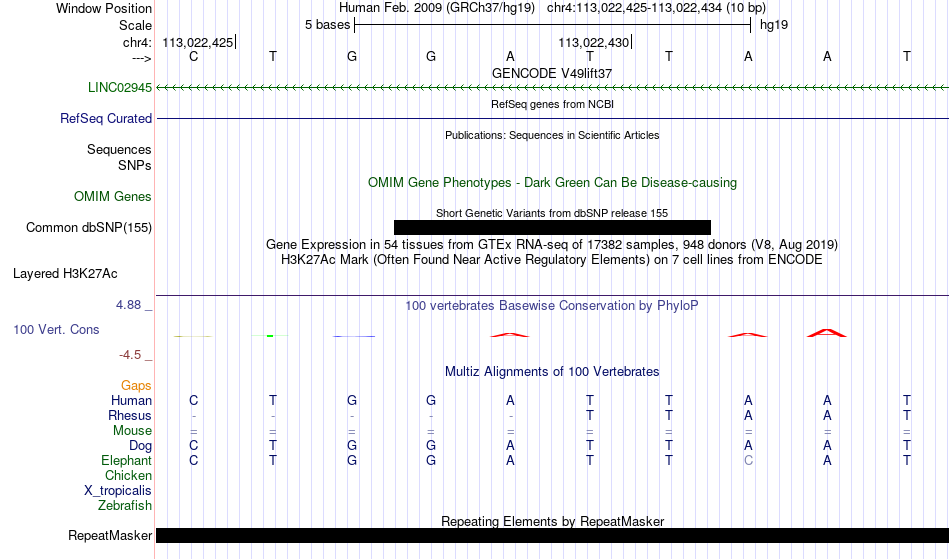
Task: Click the blue RefSeq Curated gene line
Action: pyautogui.click(x=552, y=118)
